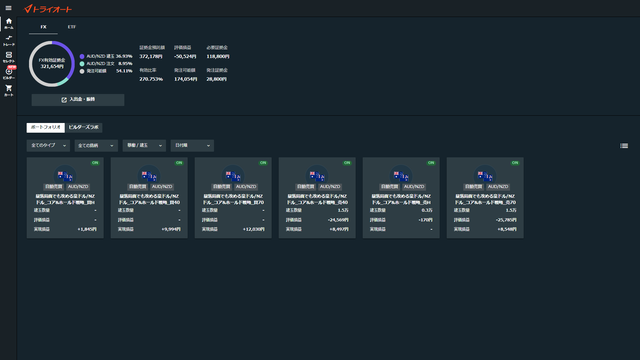Go to Home via sidebar house icon
The image size is (640, 360).
(x=9, y=23)
